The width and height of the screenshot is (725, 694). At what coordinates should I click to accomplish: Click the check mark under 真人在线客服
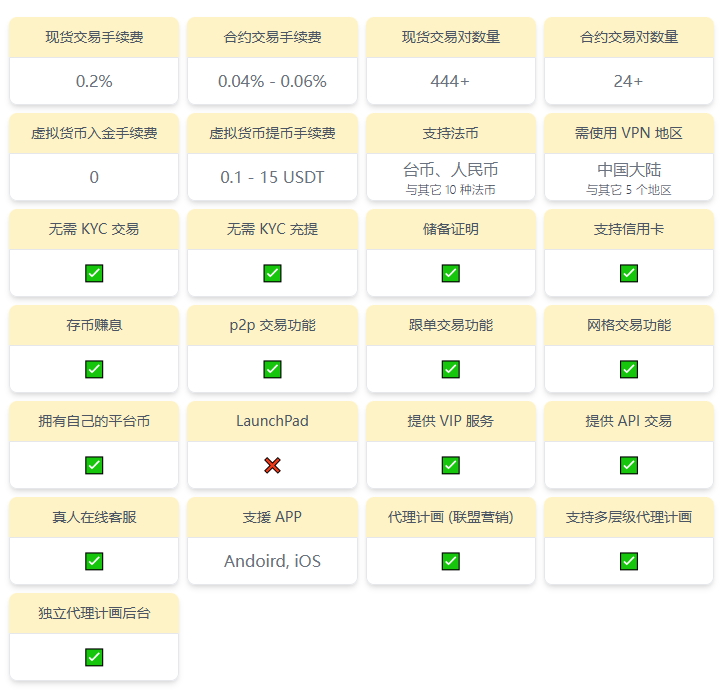coord(94,561)
